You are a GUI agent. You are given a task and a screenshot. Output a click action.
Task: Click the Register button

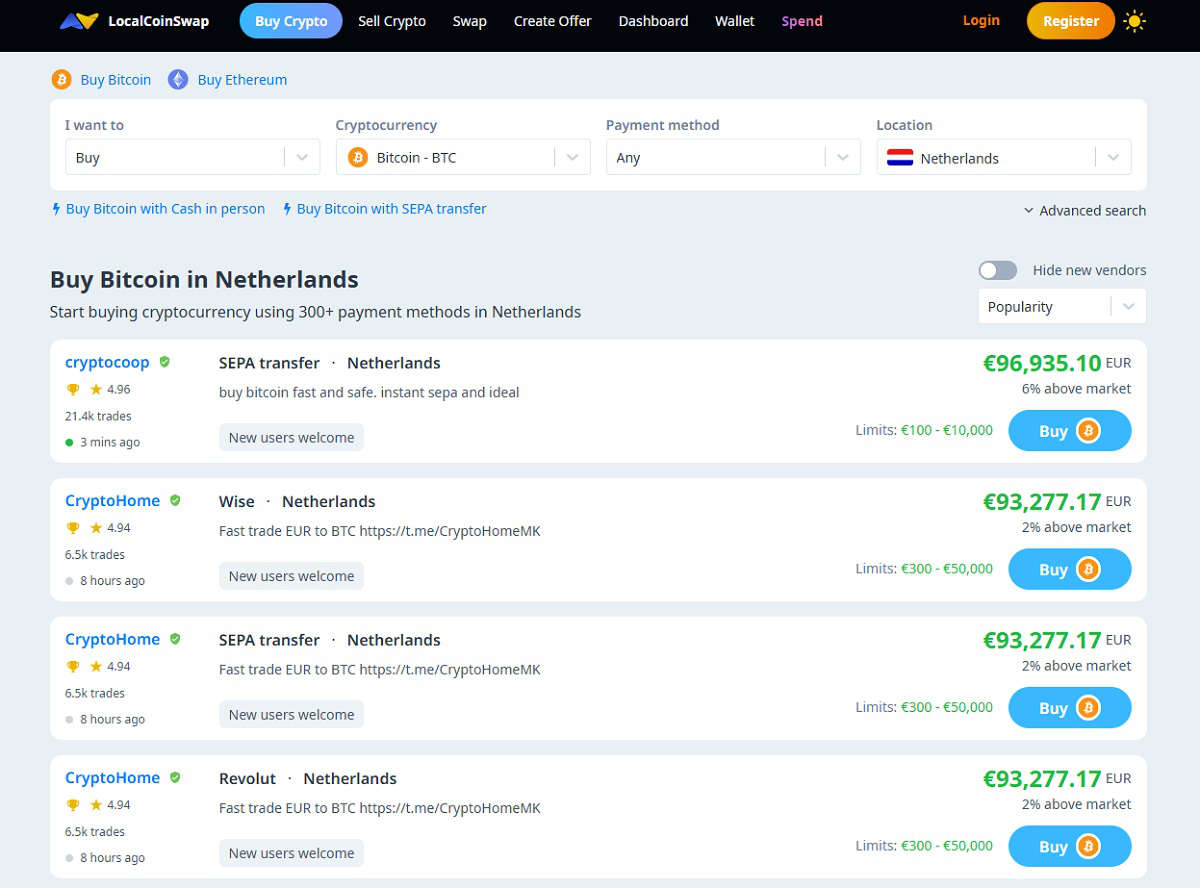[x=1071, y=21]
